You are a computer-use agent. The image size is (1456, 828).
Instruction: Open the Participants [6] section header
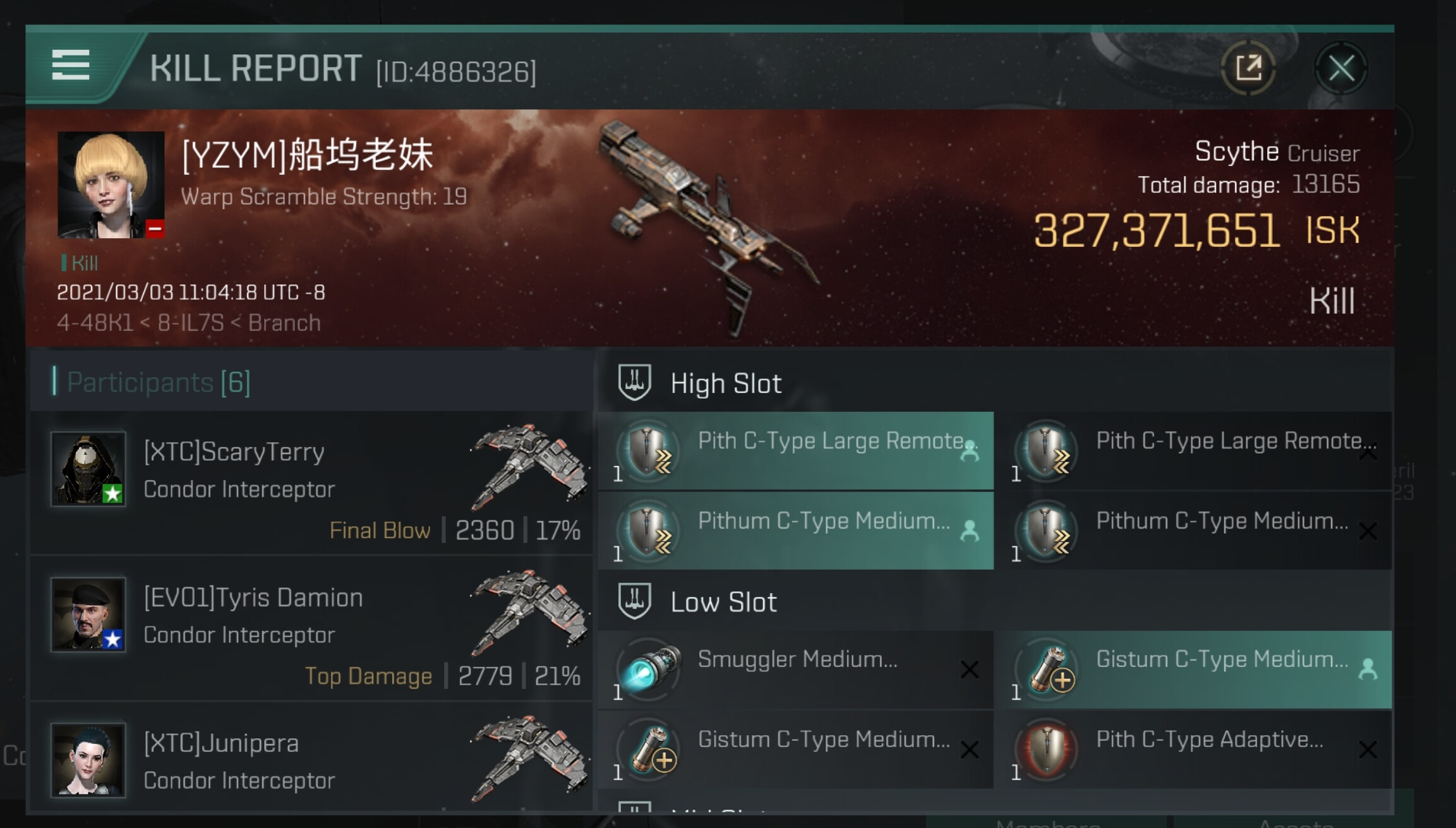click(159, 383)
